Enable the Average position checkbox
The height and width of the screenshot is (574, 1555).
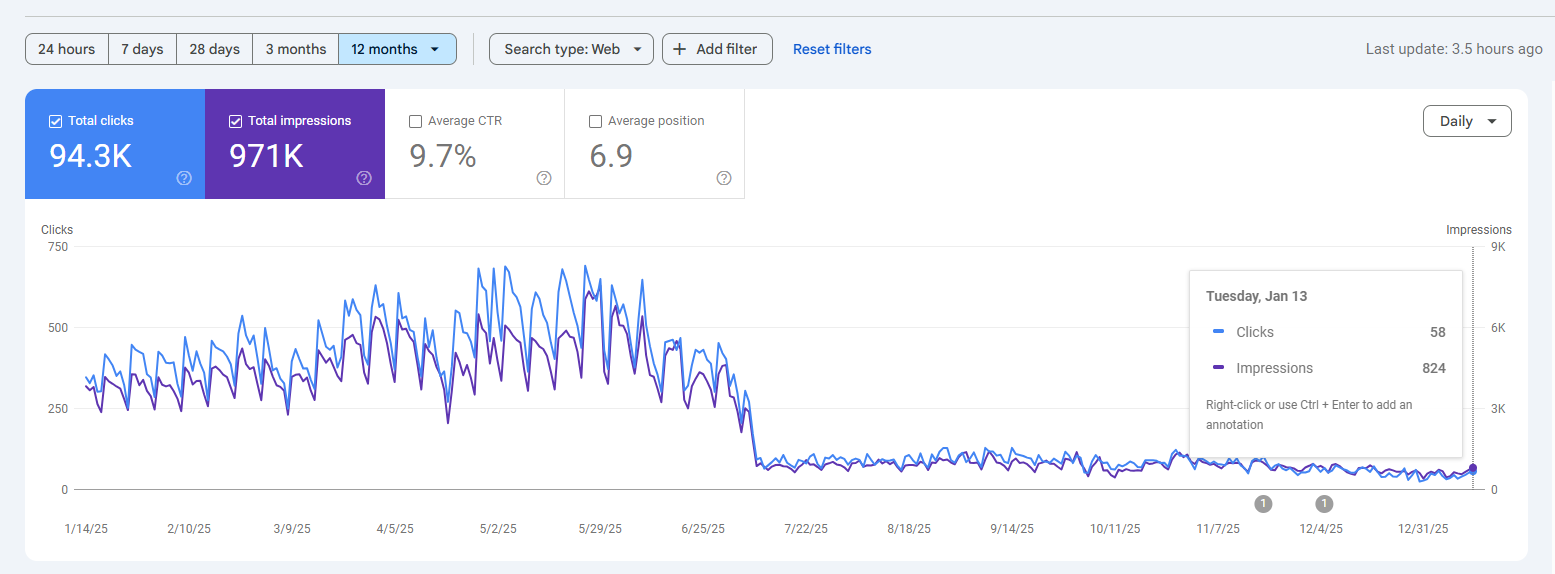click(x=595, y=121)
